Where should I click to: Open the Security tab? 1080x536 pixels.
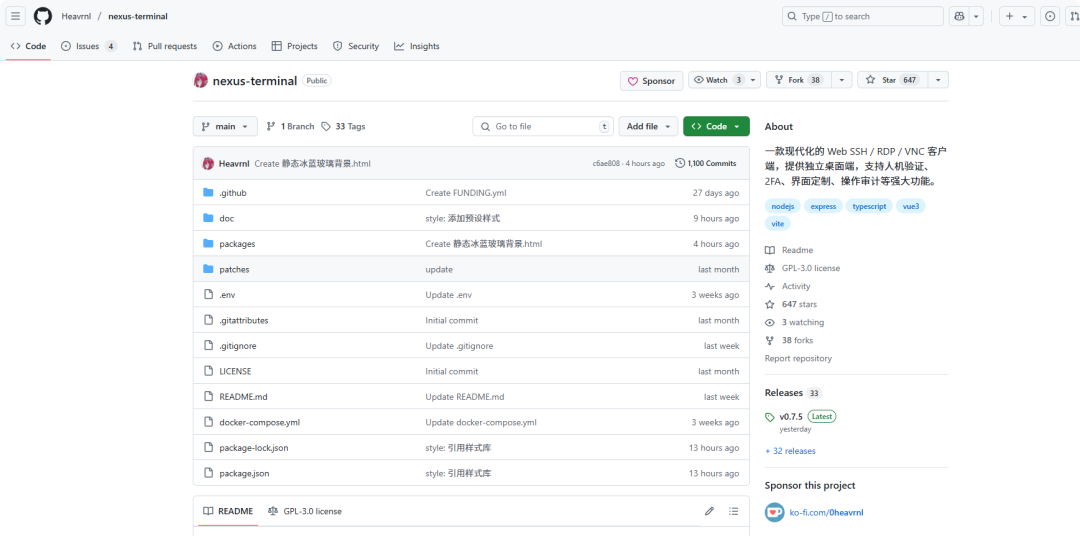point(356,46)
